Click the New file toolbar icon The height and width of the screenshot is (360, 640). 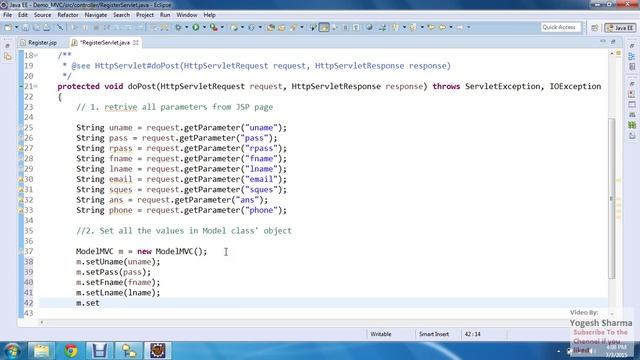tap(7, 27)
